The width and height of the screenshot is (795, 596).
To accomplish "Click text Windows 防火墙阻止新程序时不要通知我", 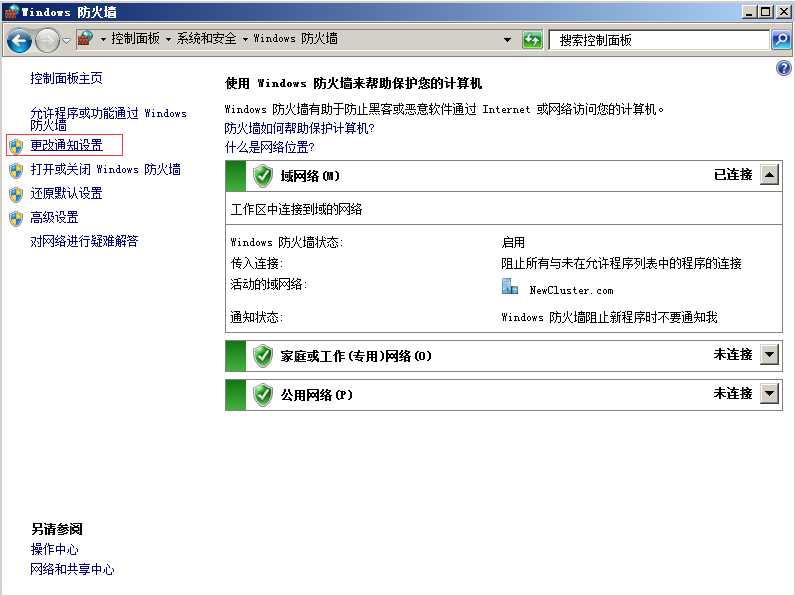I will pos(609,318).
